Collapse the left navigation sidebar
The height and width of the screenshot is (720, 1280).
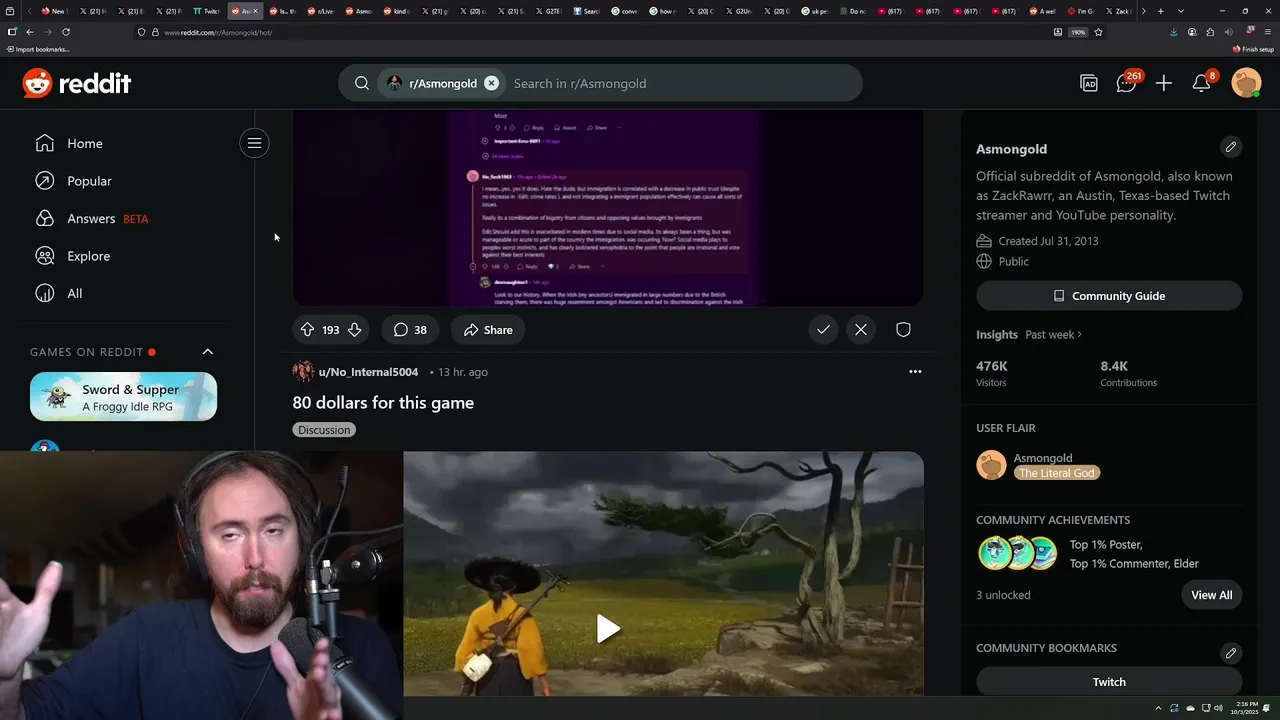click(x=254, y=143)
